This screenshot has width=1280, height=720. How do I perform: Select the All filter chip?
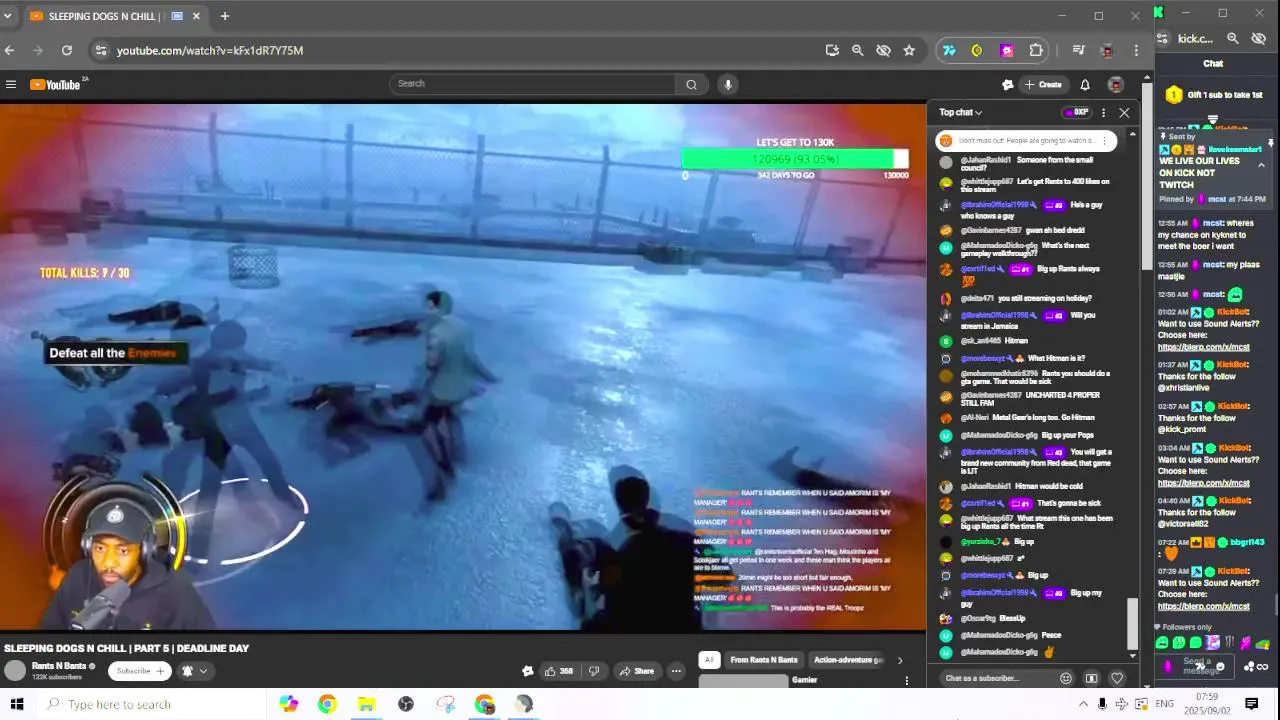709,660
